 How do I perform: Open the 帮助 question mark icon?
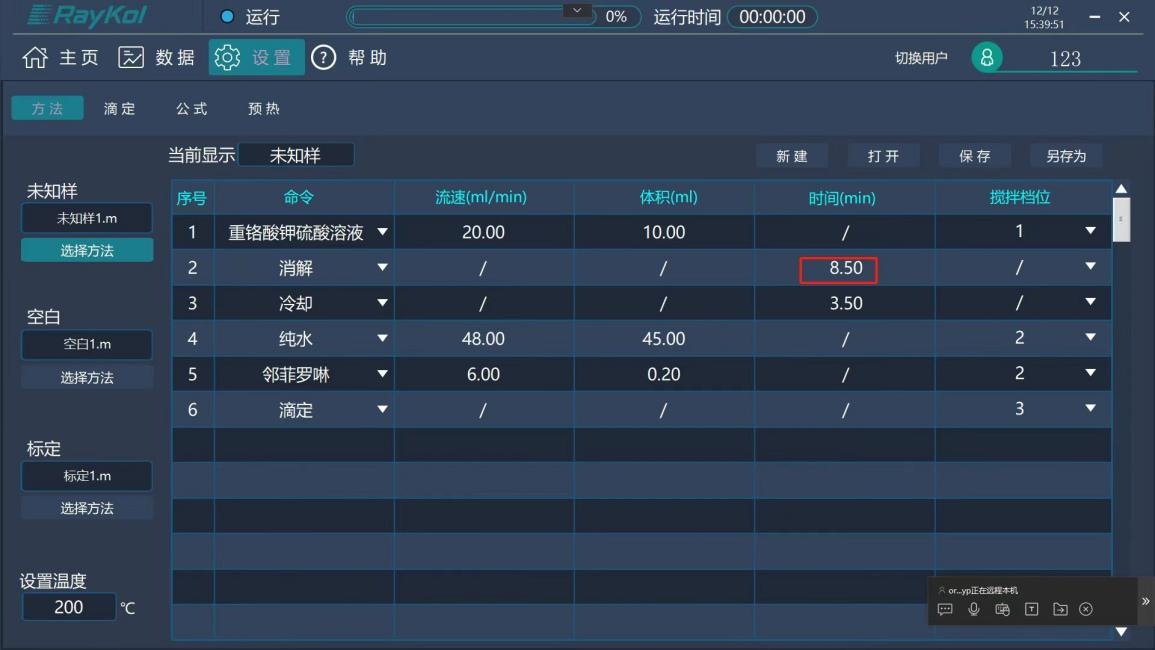[322, 57]
